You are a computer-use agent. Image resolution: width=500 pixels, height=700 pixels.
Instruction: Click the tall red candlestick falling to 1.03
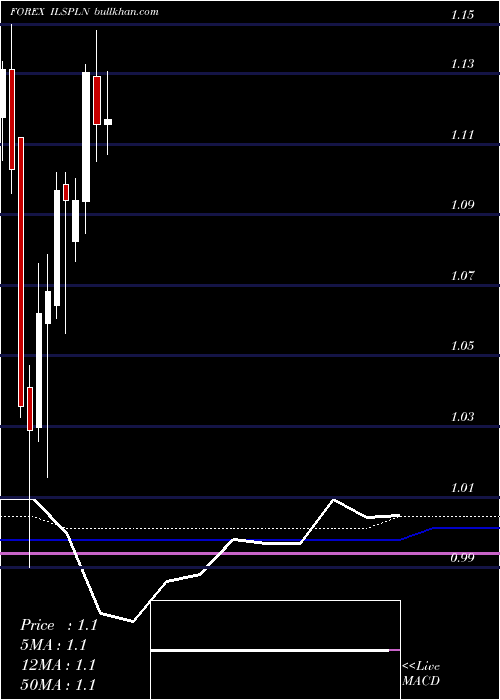pos(21,272)
